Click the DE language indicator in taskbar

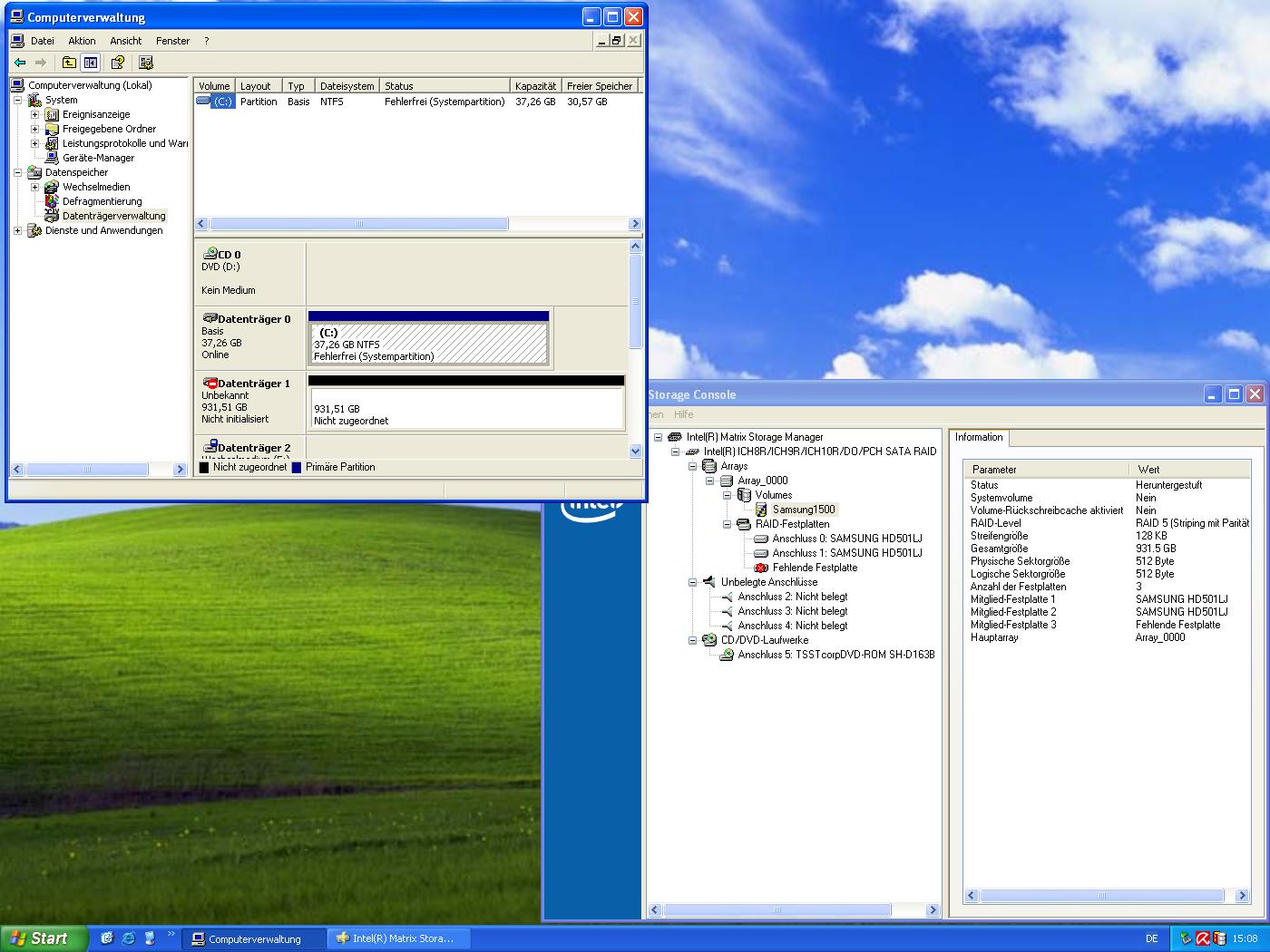coord(1151,939)
